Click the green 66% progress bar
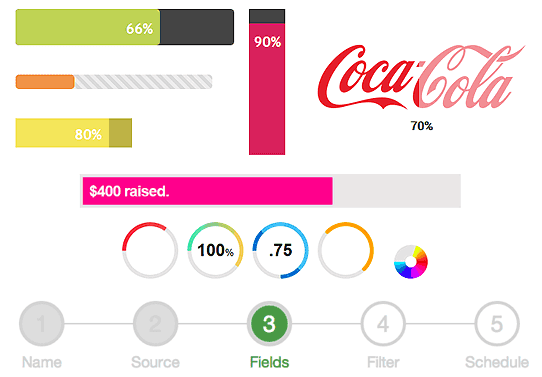 [124, 27]
